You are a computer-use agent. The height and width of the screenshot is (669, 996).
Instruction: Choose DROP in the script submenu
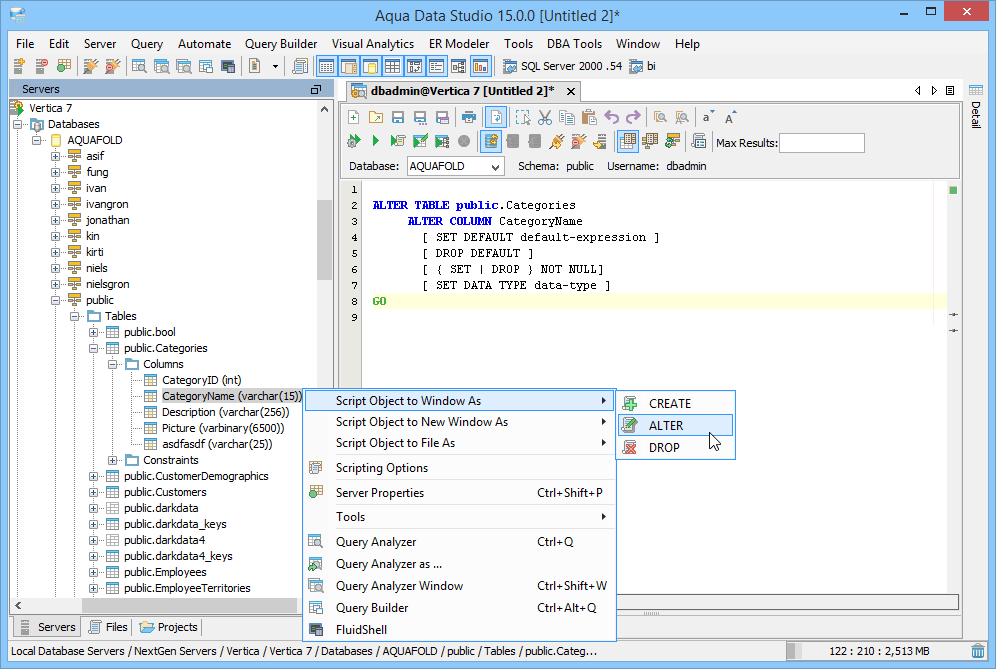pos(675,448)
